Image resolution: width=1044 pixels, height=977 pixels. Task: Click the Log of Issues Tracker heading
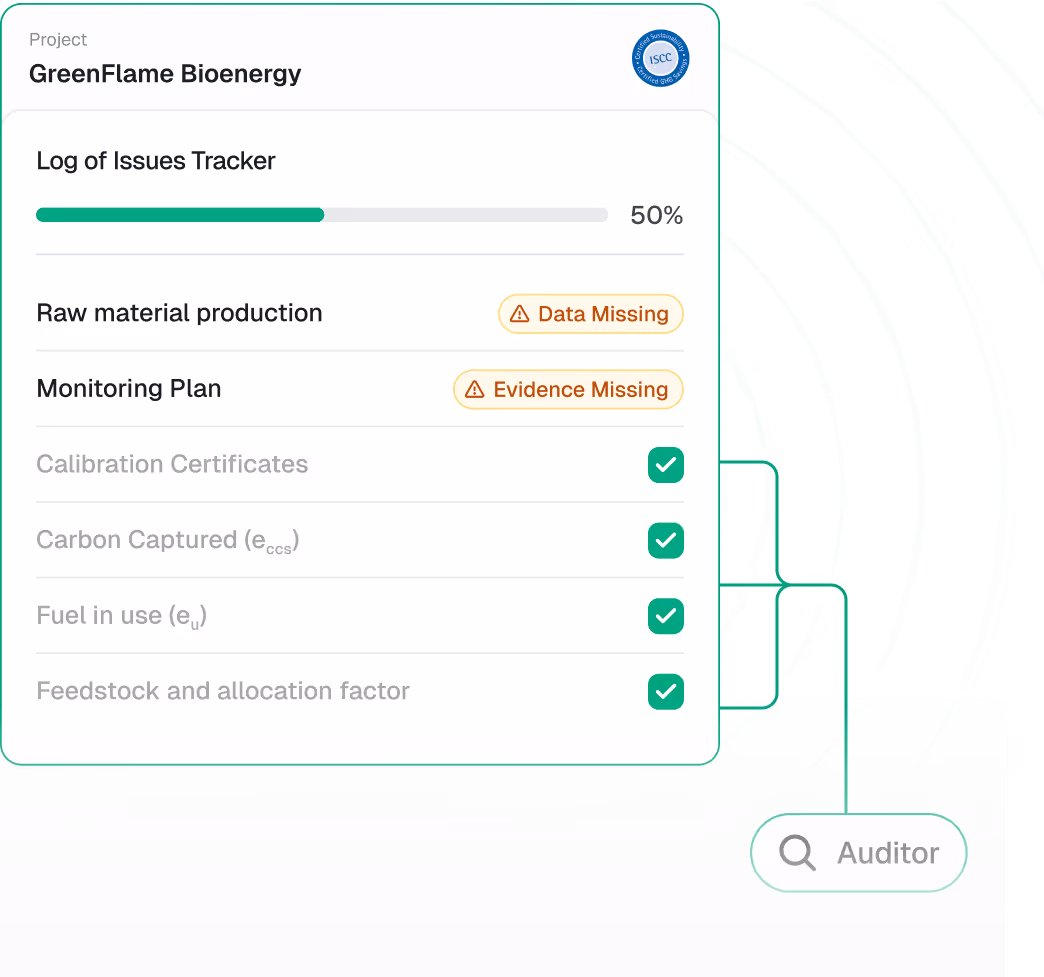[155, 161]
